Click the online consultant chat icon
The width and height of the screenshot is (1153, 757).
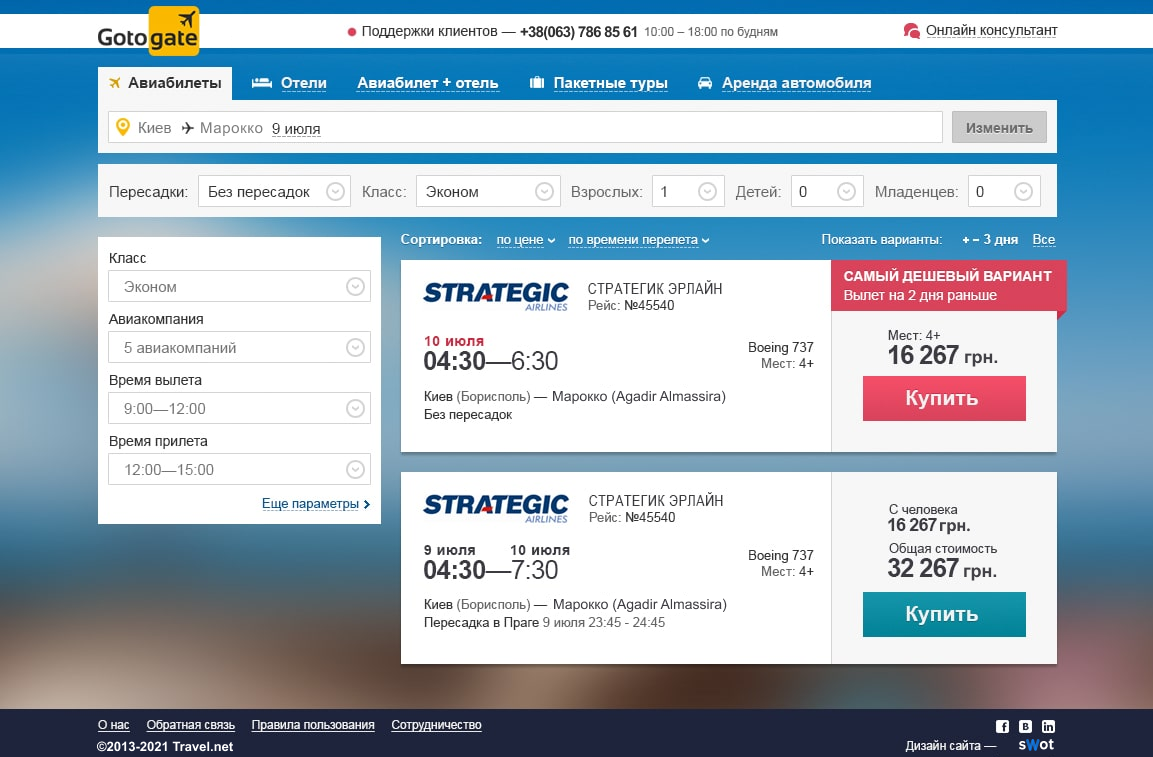tap(911, 31)
